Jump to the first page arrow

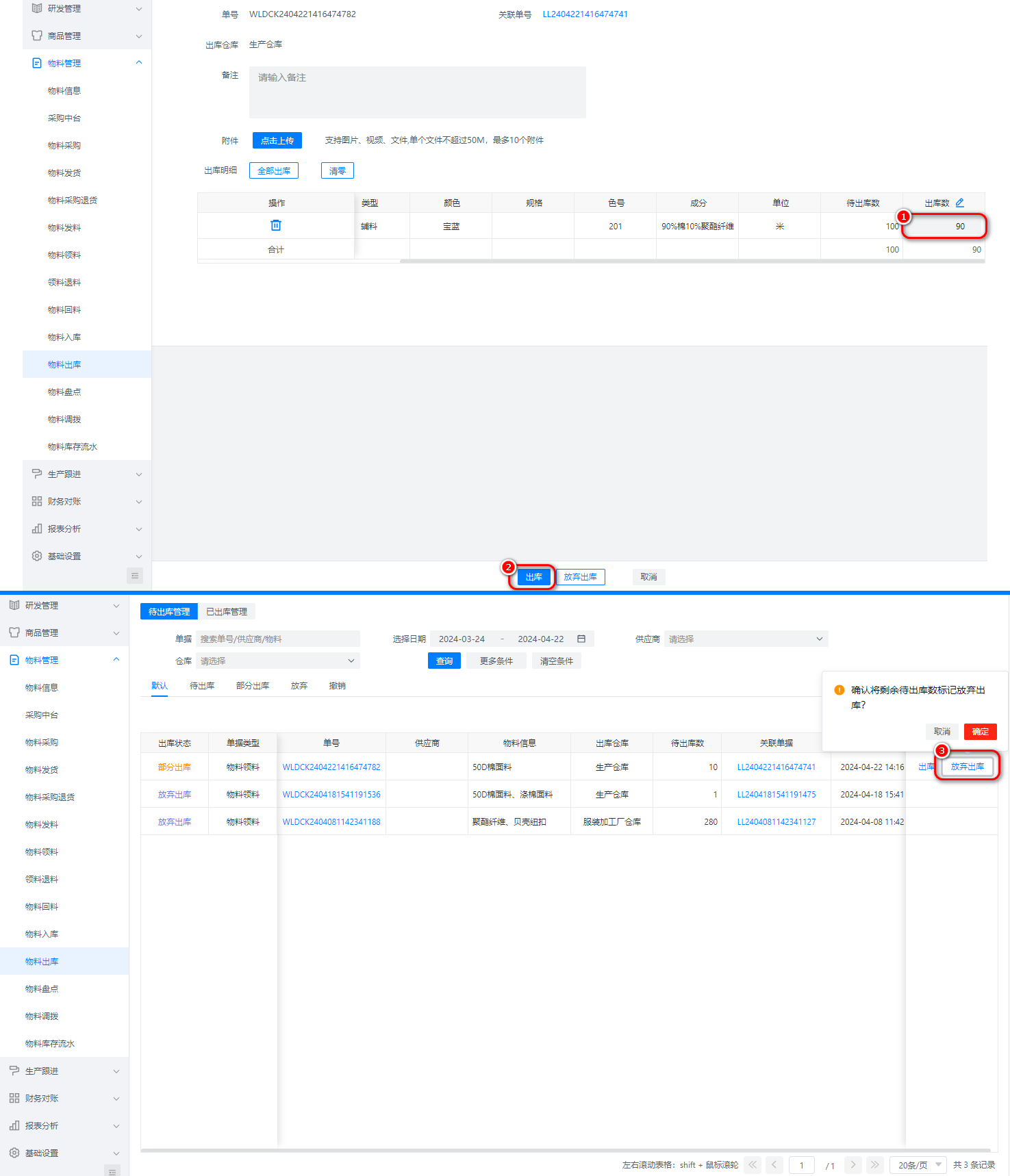click(x=753, y=1164)
